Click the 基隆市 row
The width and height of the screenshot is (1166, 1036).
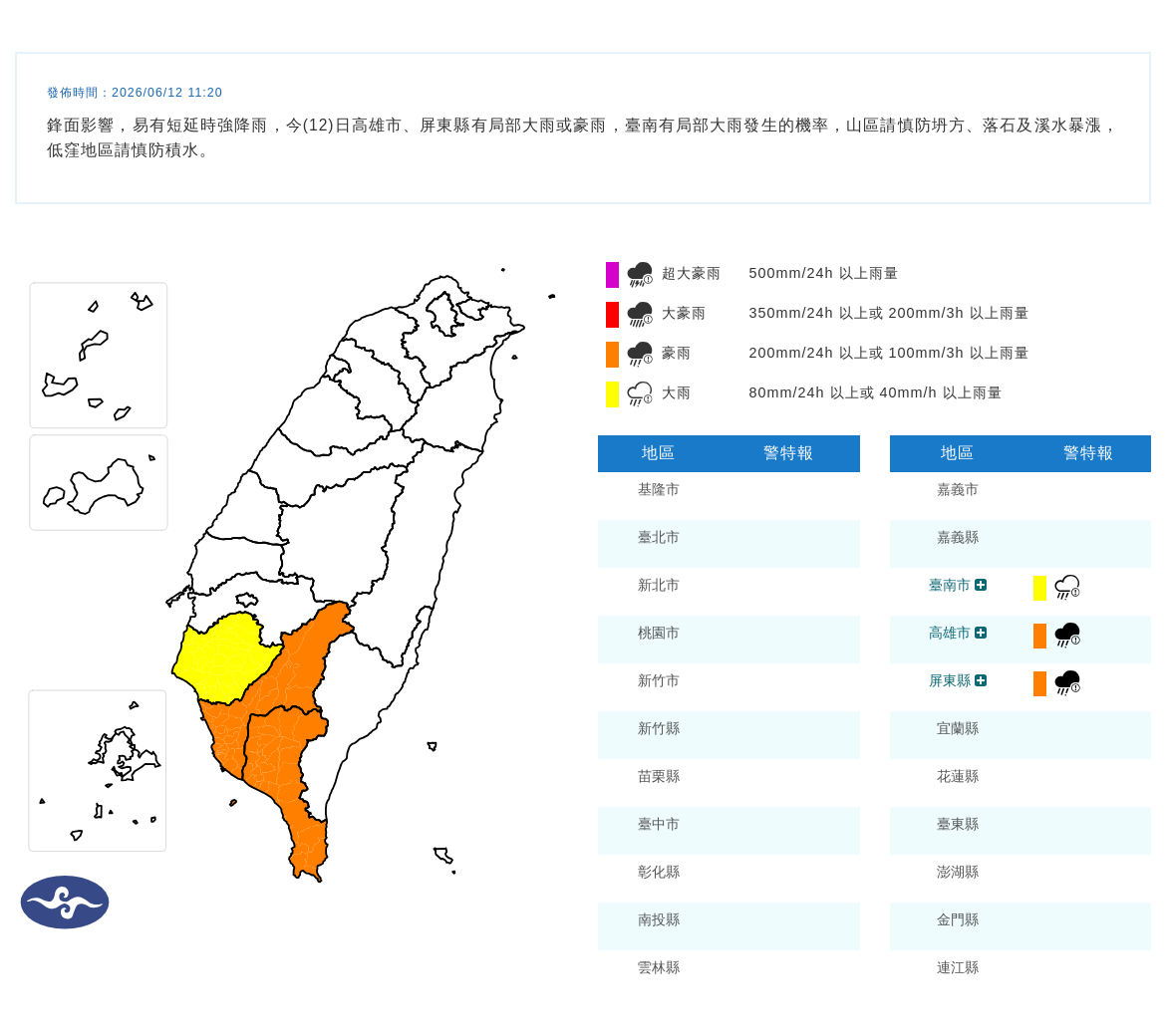point(729,496)
